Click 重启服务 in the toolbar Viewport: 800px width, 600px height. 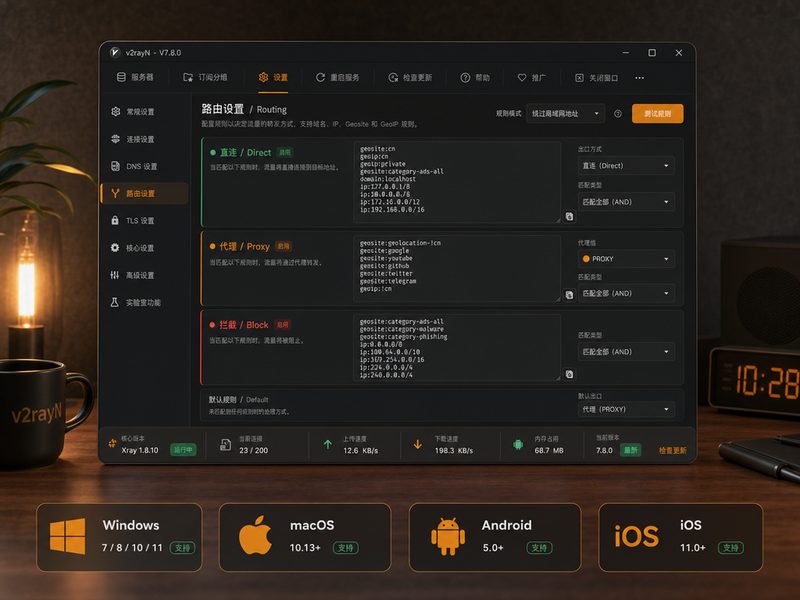tap(337, 78)
